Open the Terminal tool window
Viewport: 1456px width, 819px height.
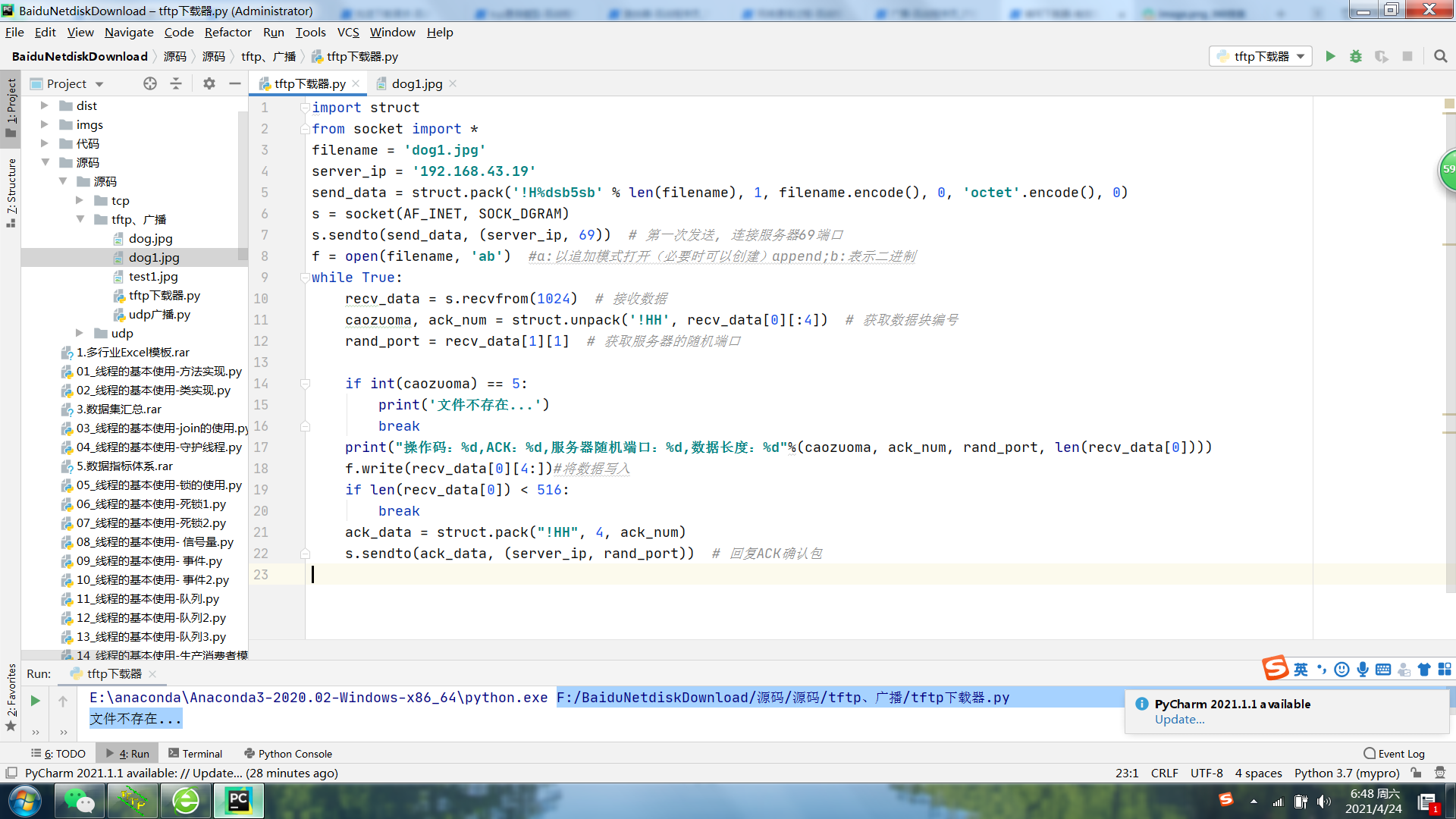(x=196, y=754)
